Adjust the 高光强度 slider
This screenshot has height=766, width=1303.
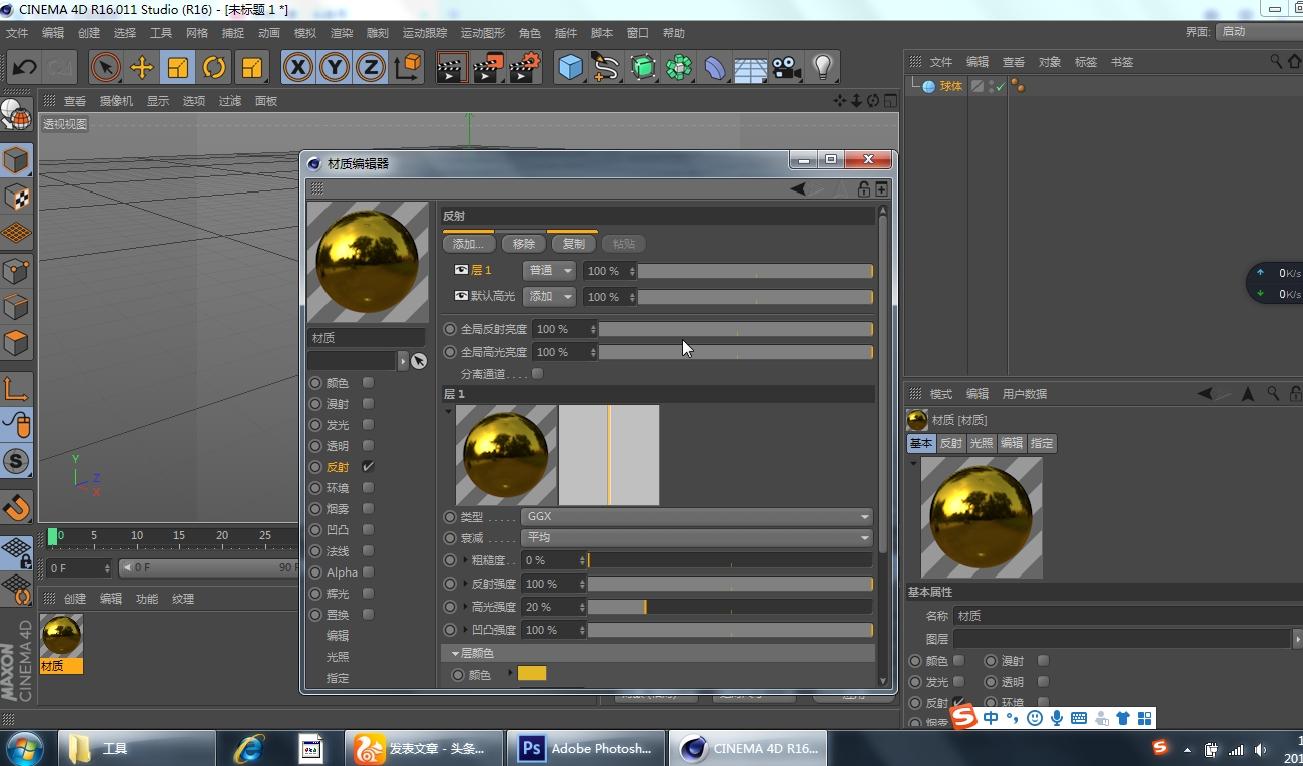[730, 607]
